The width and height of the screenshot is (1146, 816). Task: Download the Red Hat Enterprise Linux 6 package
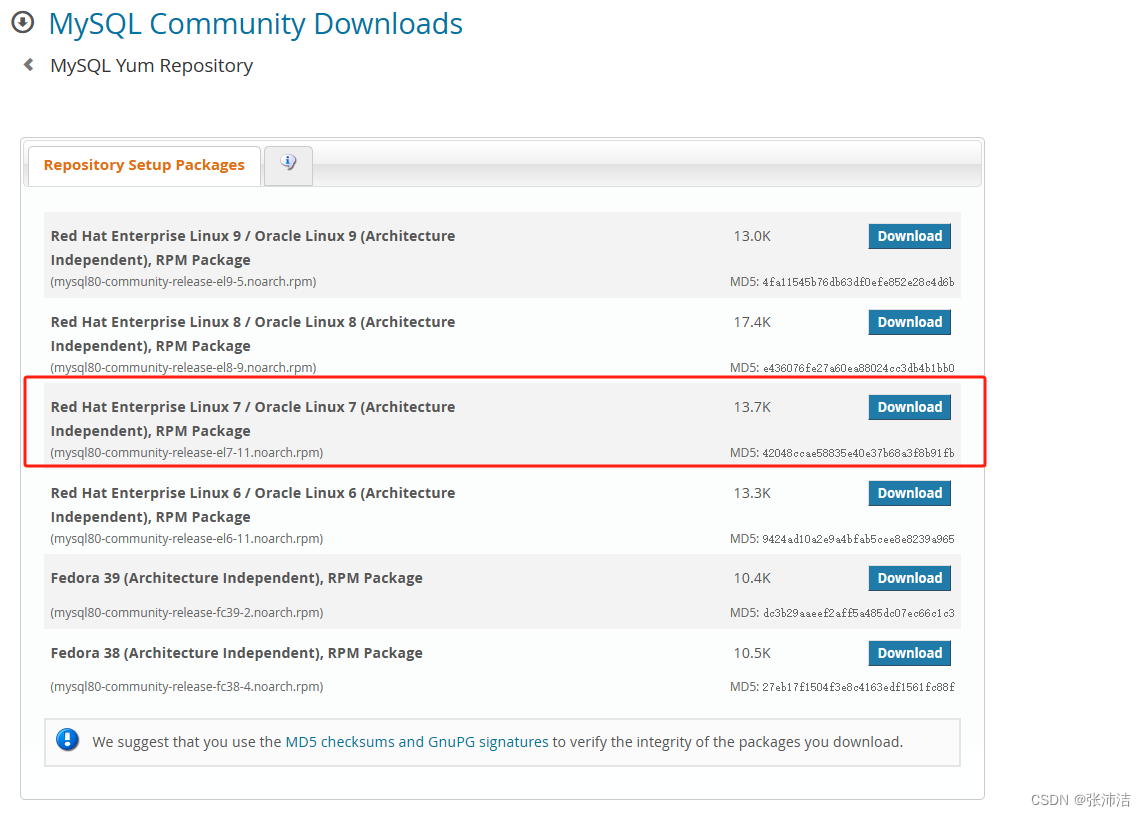(x=909, y=493)
